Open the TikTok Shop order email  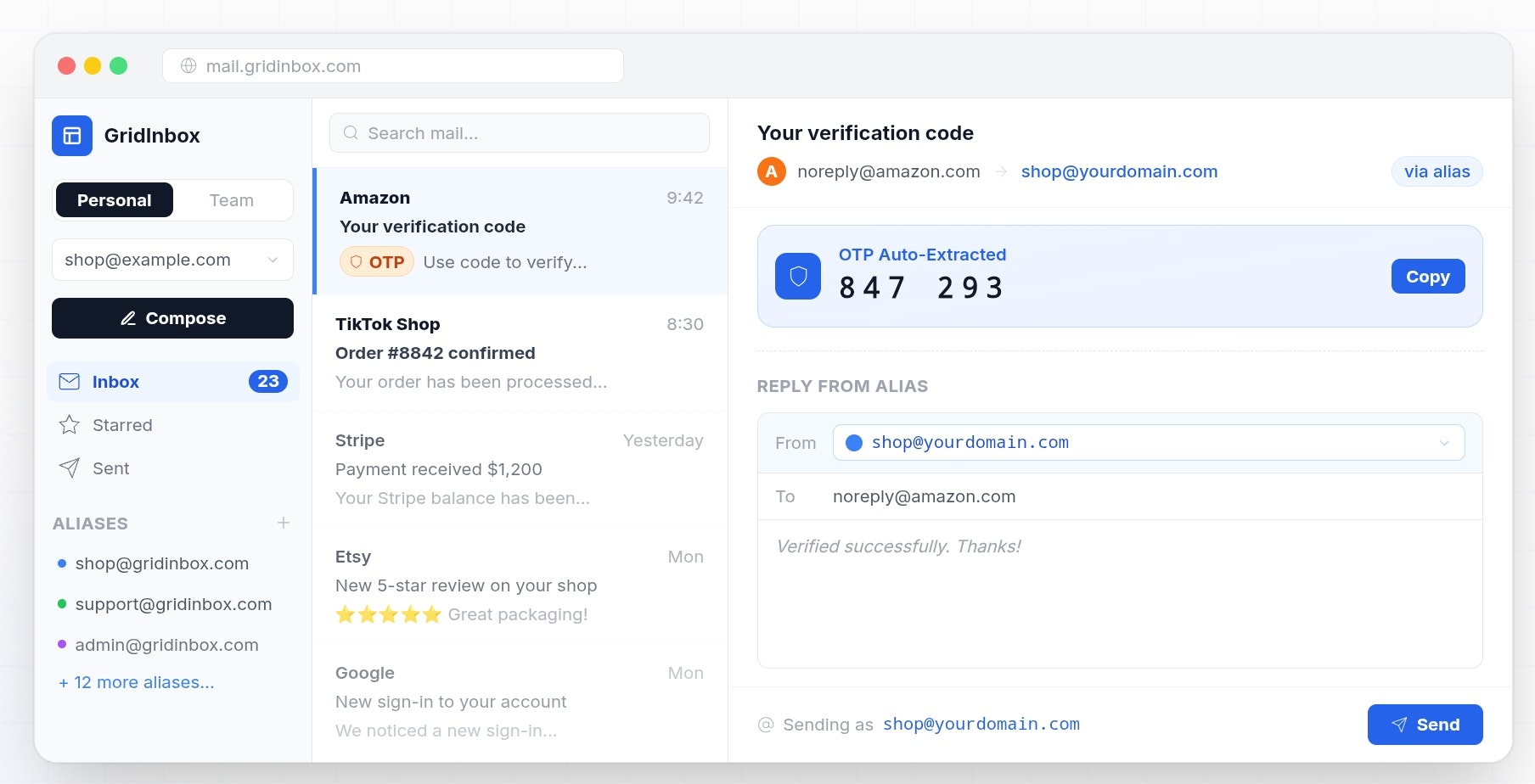coord(520,353)
